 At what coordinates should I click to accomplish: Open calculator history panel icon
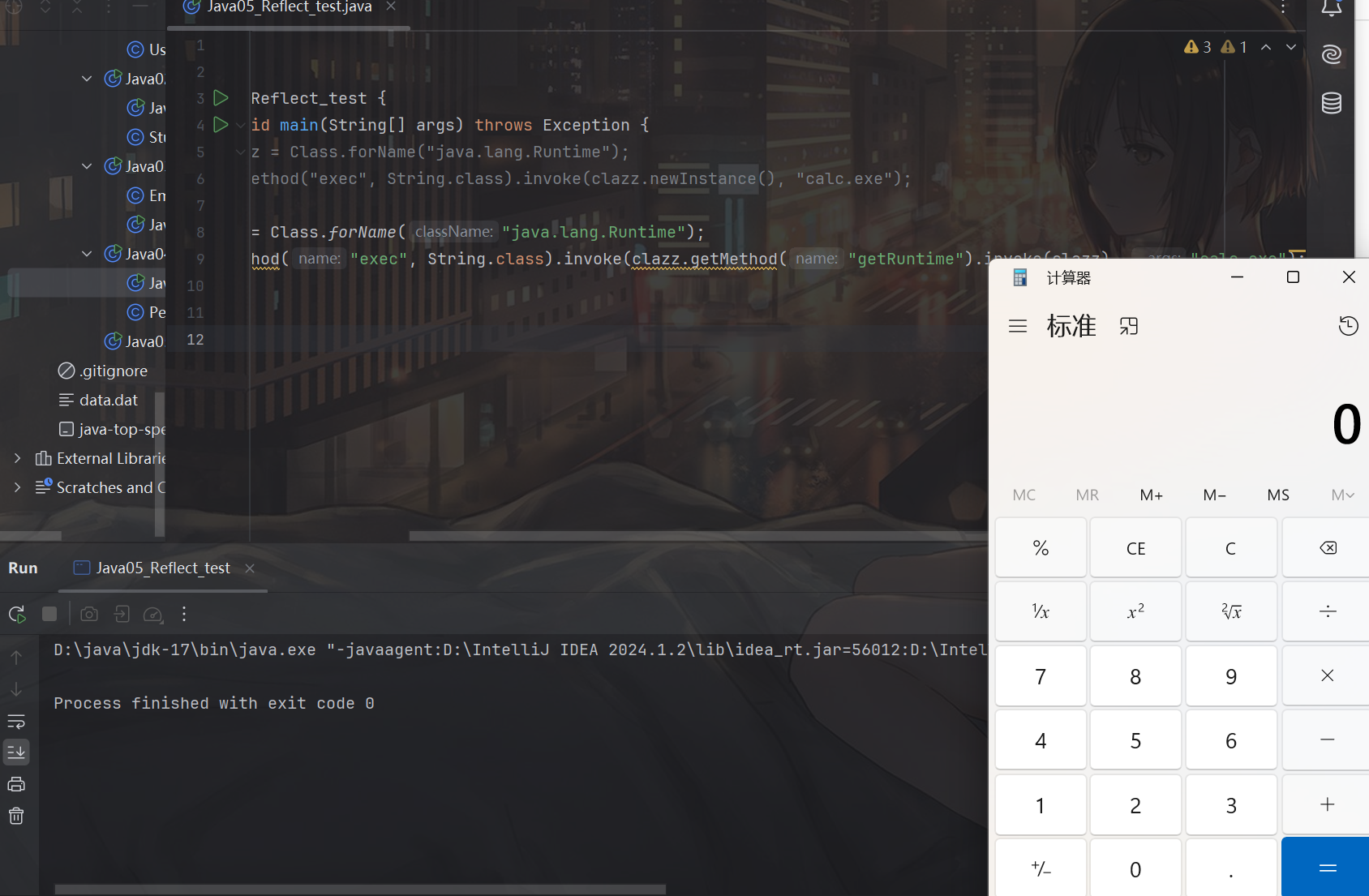[x=1348, y=326]
